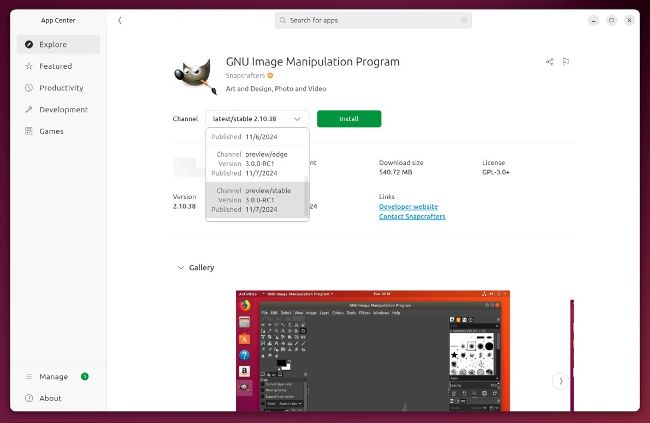650x423 pixels.
Task: Click the green update badge beside Manage
Action: [x=85, y=377]
